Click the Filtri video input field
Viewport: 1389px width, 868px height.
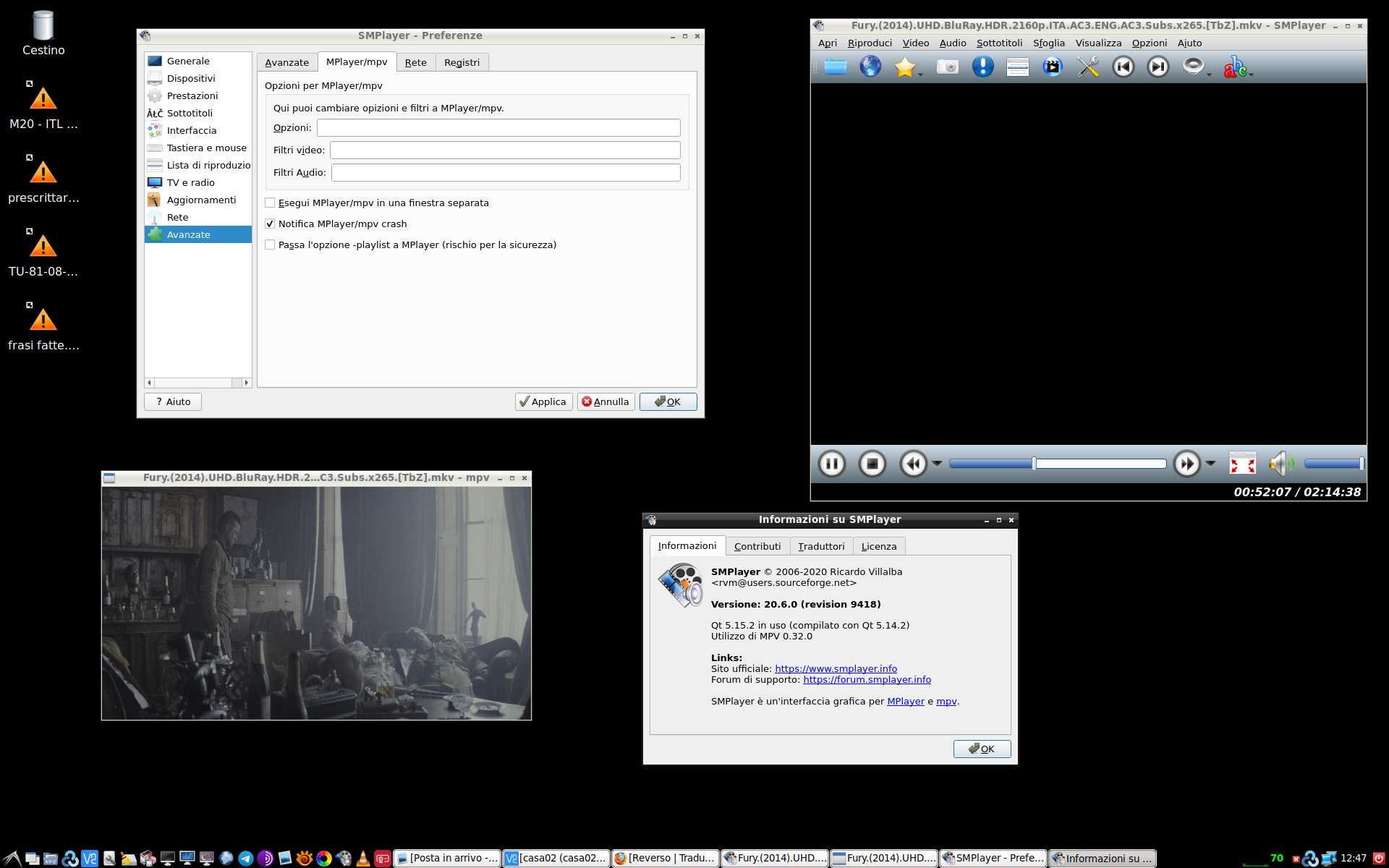(504, 150)
